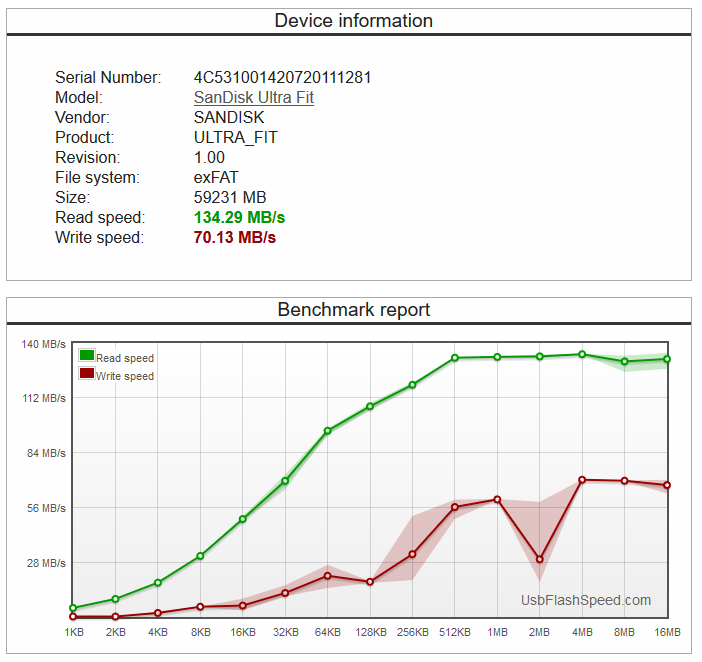Click the 140 MB/s axis label
Viewport: 702px width, 662px height.
tap(43, 344)
